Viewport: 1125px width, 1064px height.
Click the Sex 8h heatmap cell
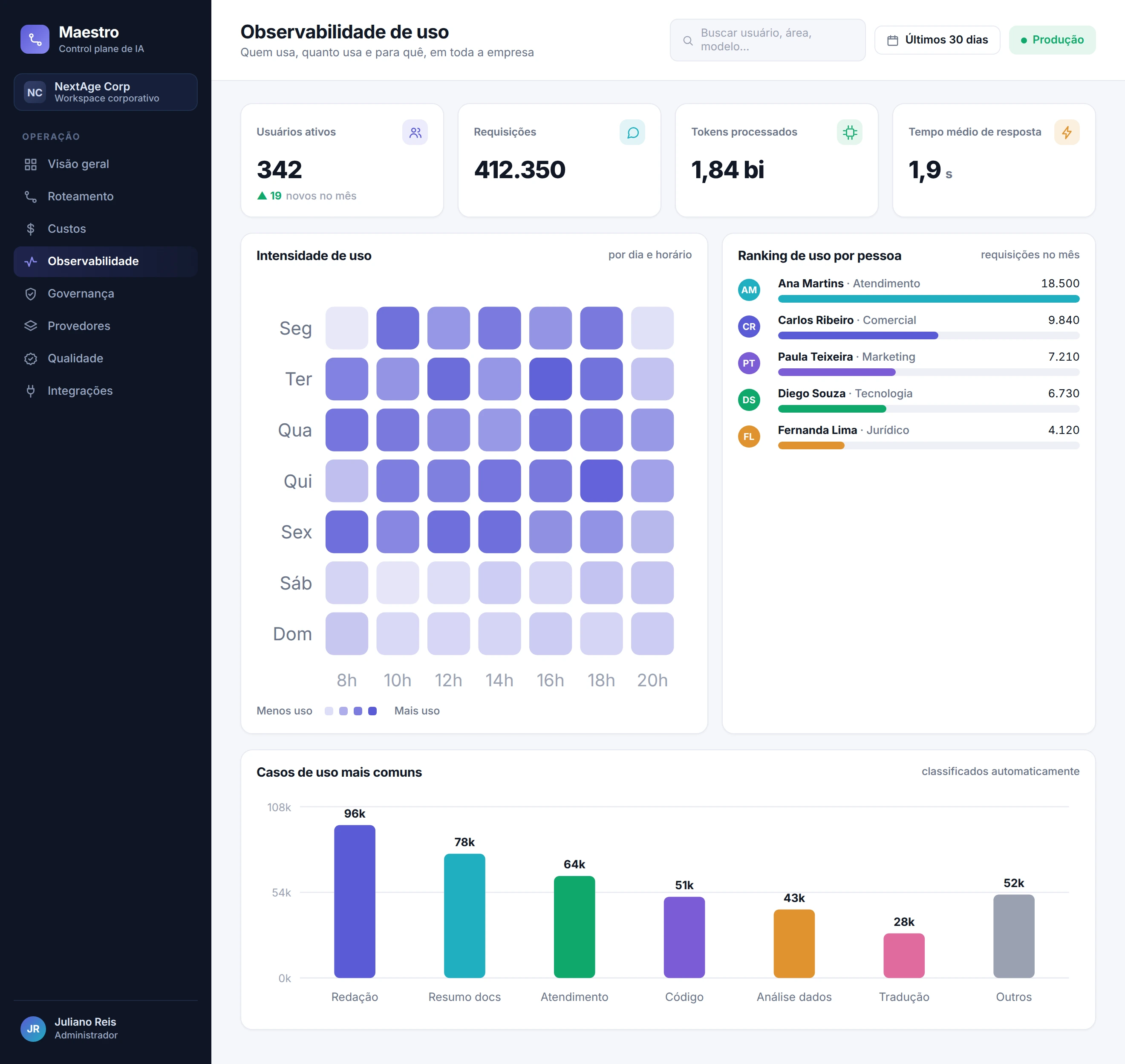[x=346, y=532]
